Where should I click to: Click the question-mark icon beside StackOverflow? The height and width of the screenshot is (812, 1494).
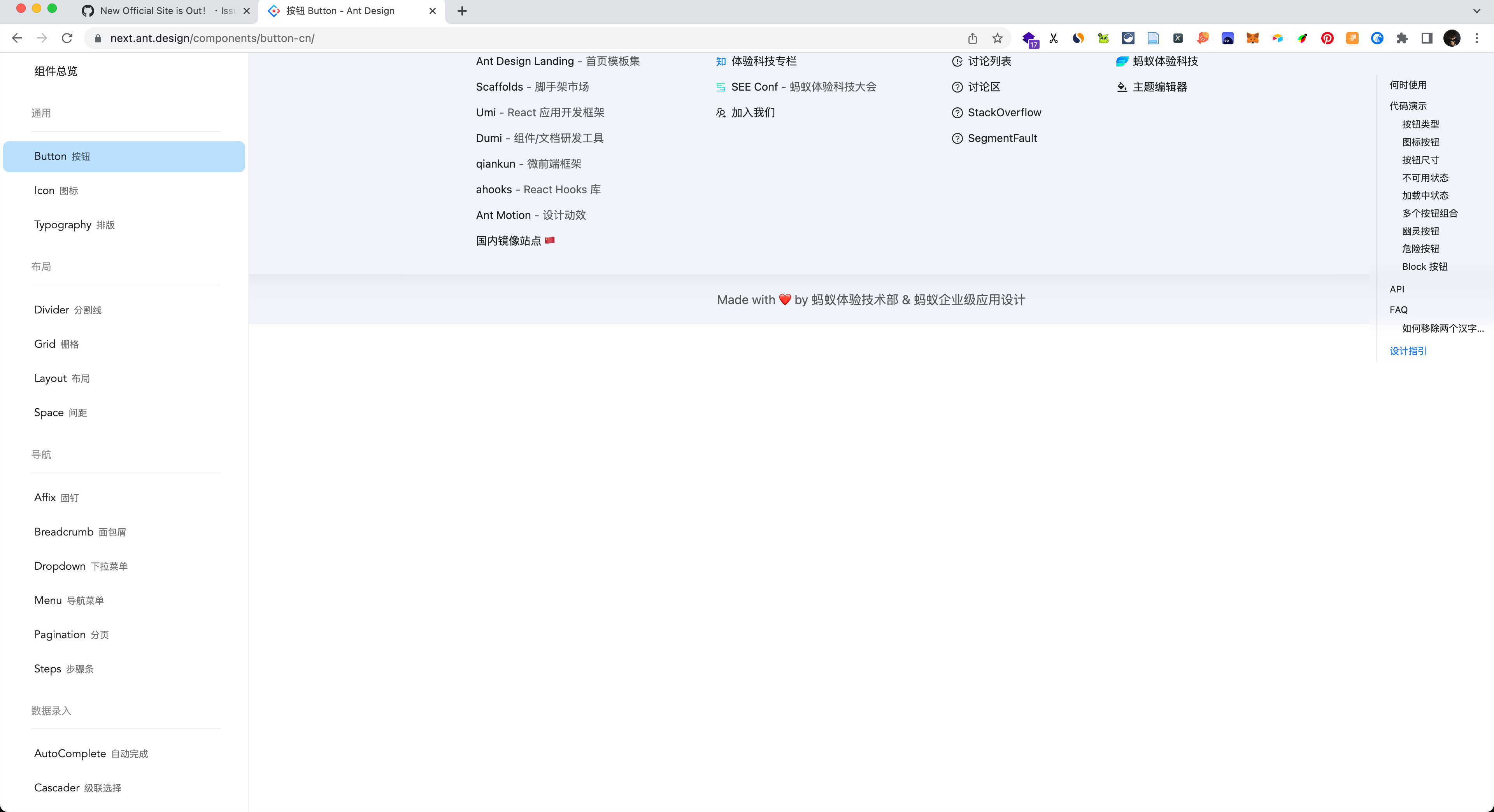pyautogui.click(x=957, y=112)
